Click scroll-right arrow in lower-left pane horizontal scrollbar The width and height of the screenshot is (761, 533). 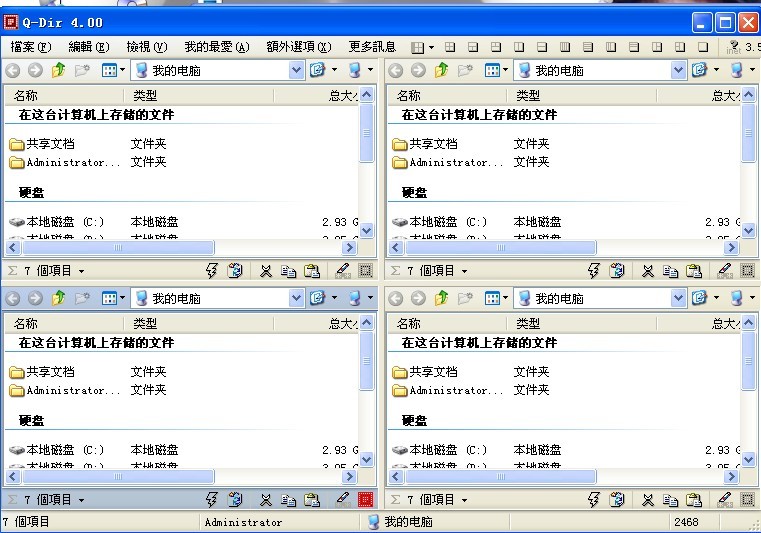349,477
